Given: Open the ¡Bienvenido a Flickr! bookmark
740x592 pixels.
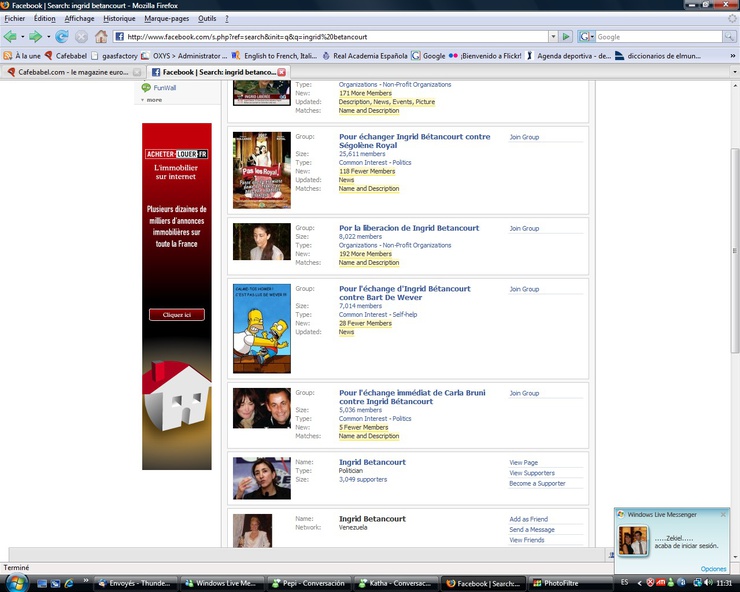Looking at the screenshot, I should click(485, 56).
